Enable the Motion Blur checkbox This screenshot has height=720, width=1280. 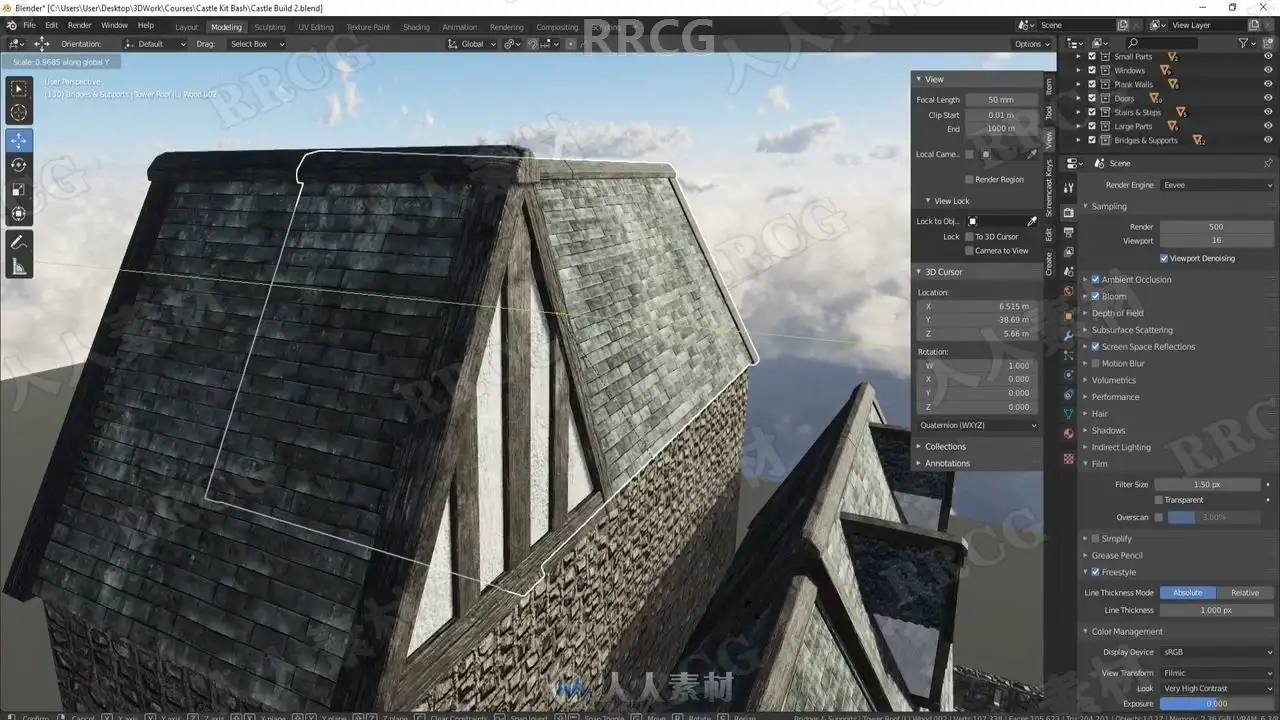pyautogui.click(x=1096, y=364)
